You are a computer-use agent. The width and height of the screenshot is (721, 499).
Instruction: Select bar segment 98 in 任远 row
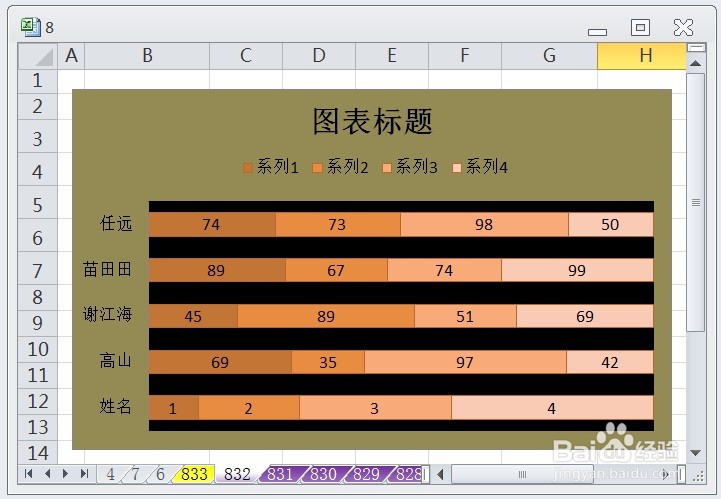pos(484,224)
